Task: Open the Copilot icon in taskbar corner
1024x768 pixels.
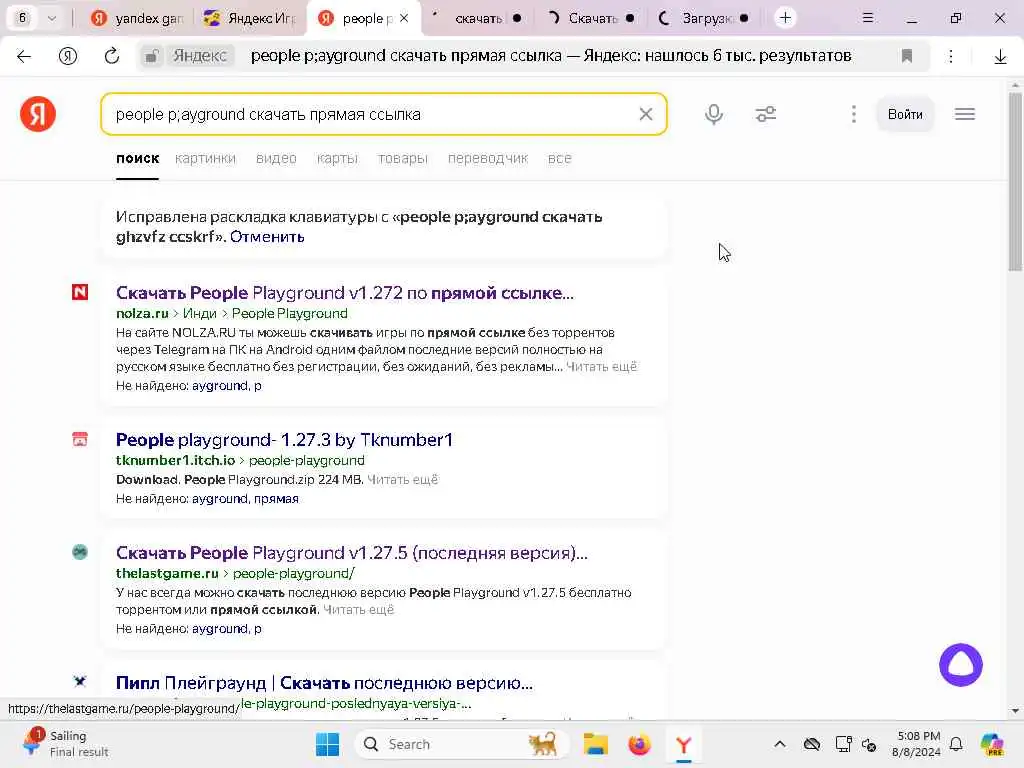Action: pyautogui.click(x=992, y=744)
